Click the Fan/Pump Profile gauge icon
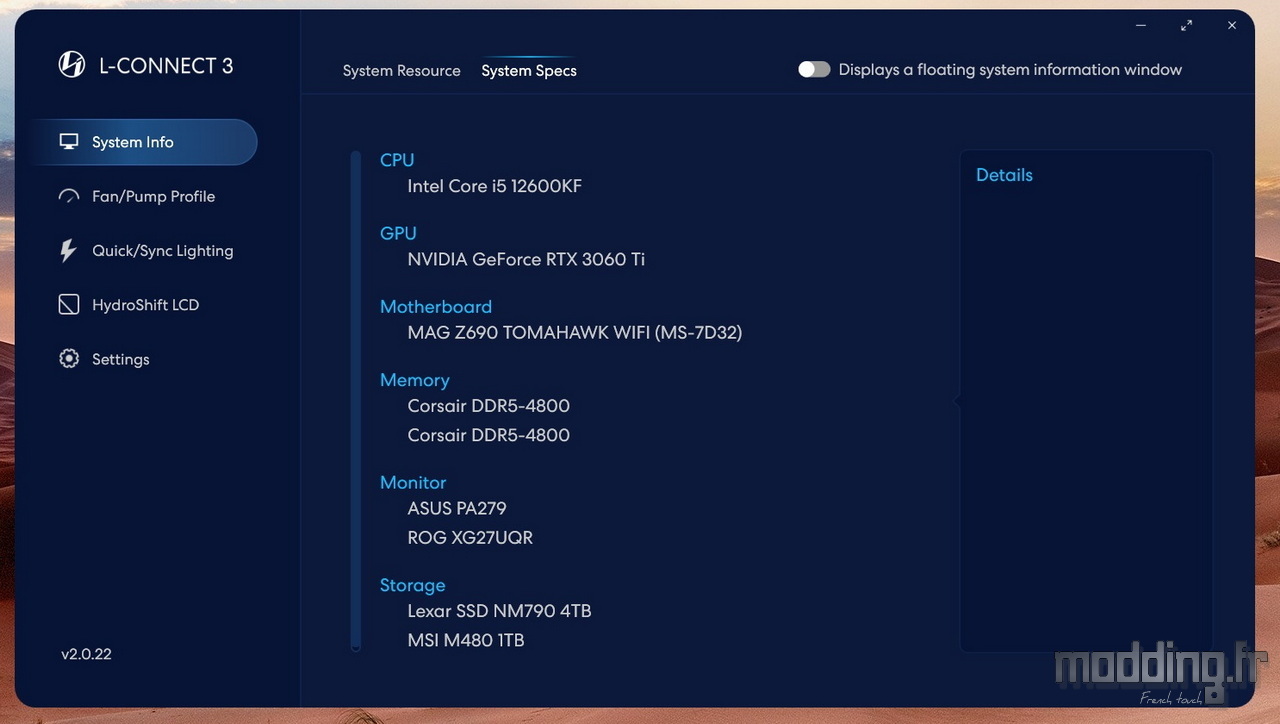Viewport: 1280px width, 724px height. click(69, 197)
